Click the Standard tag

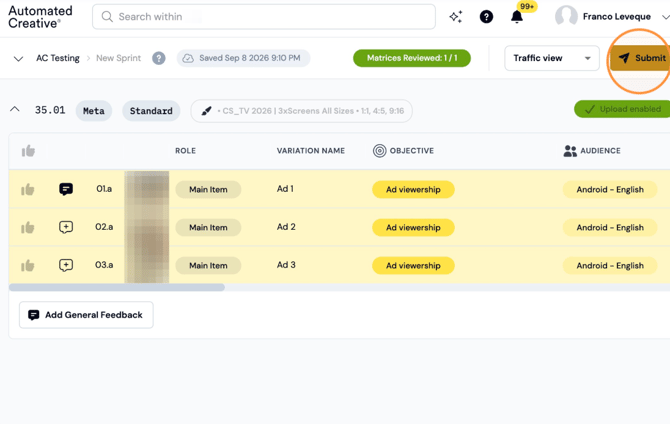pyautogui.click(x=151, y=111)
